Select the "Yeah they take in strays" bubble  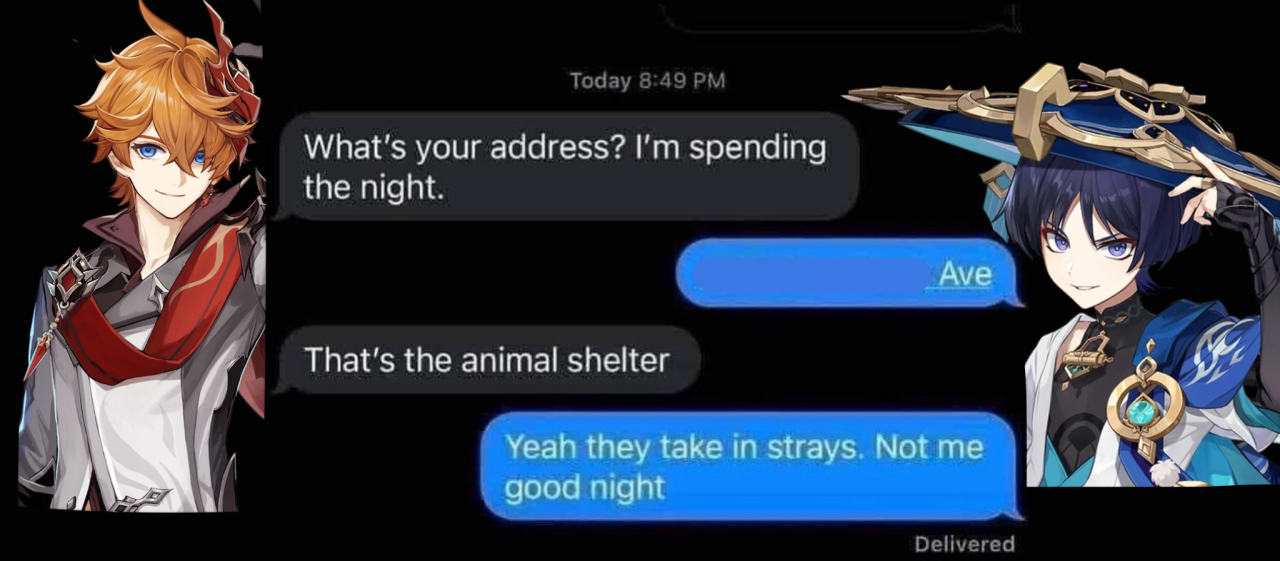tap(750, 467)
